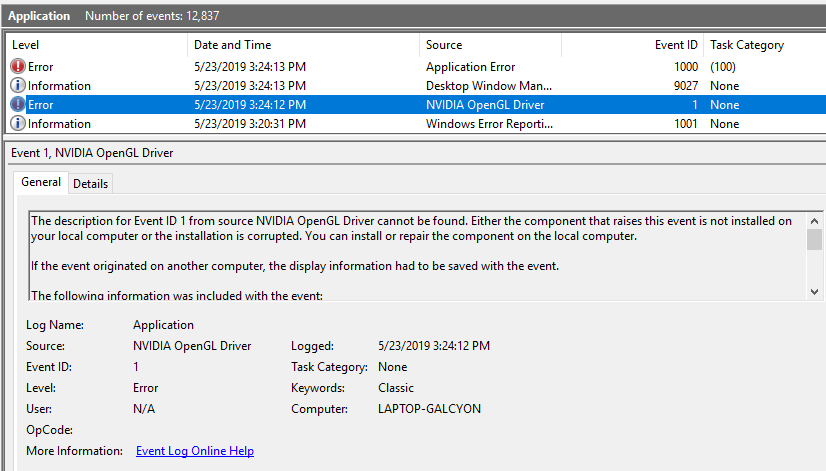Switch to the Details tab
Viewport: 826px width, 471px height.
tap(91, 184)
